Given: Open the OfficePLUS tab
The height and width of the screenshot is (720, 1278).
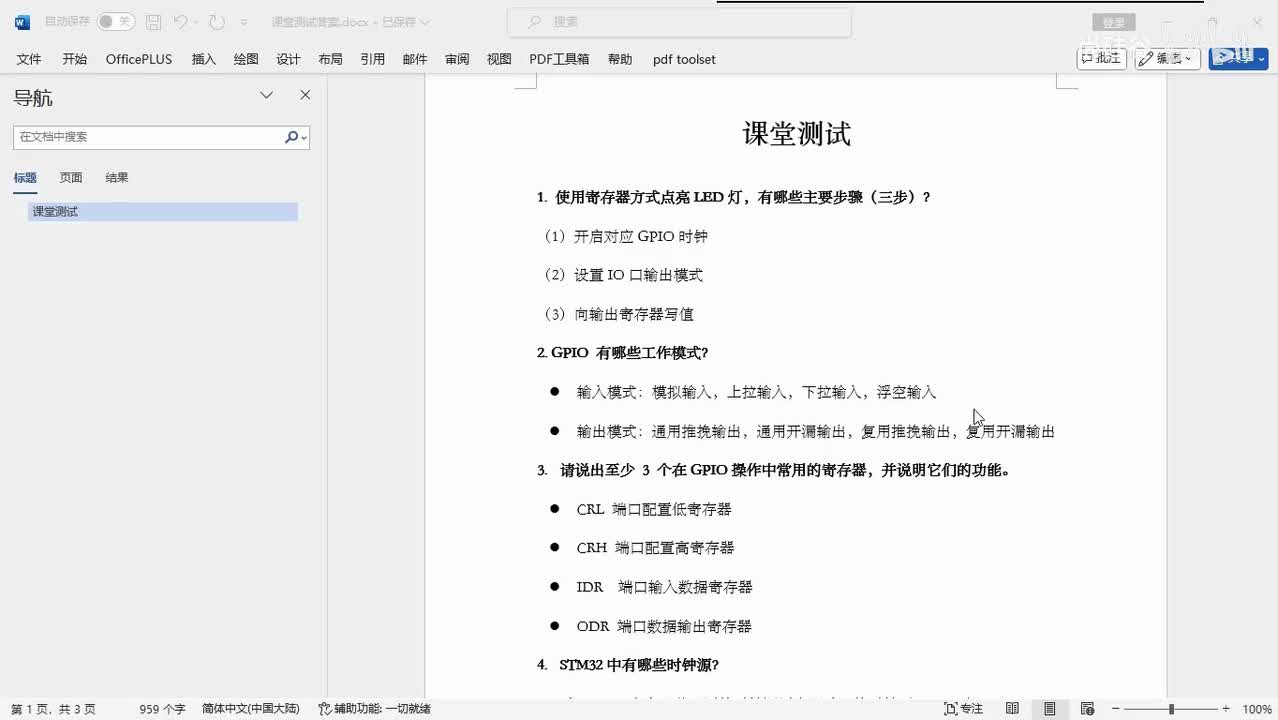Looking at the screenshot, I should pos(139,59).
